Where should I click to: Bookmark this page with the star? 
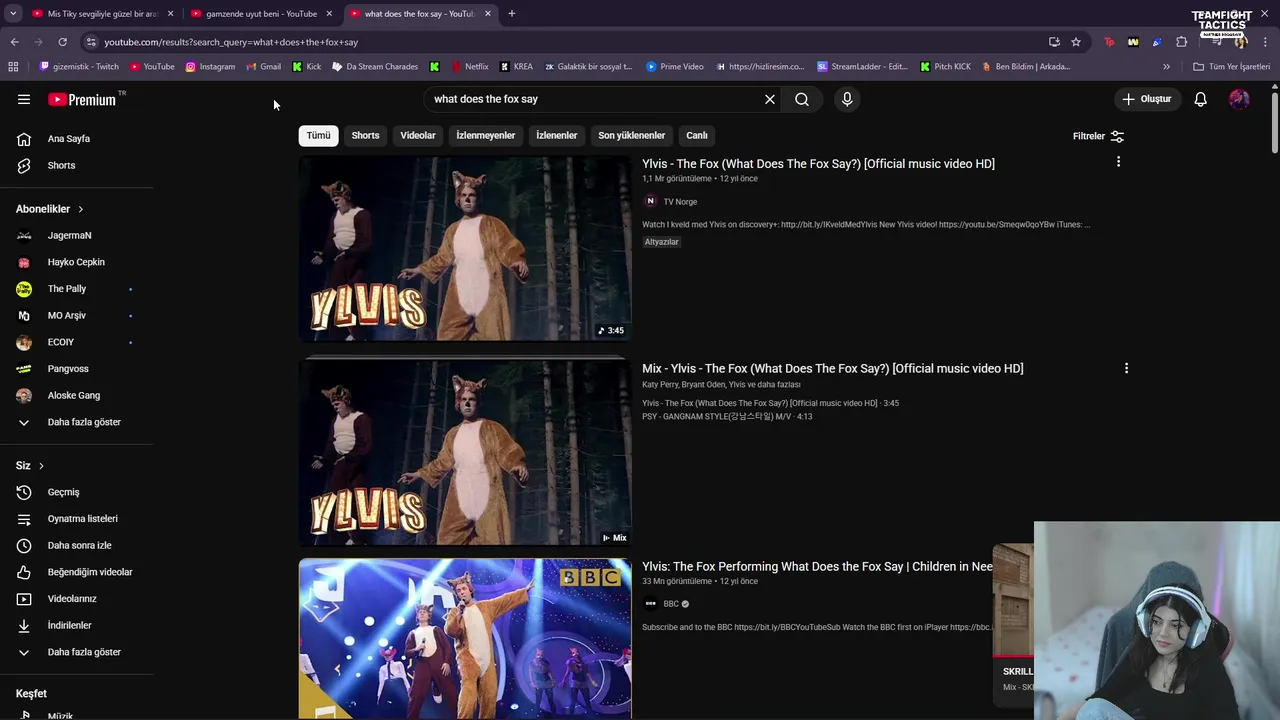coord(1076,42)
